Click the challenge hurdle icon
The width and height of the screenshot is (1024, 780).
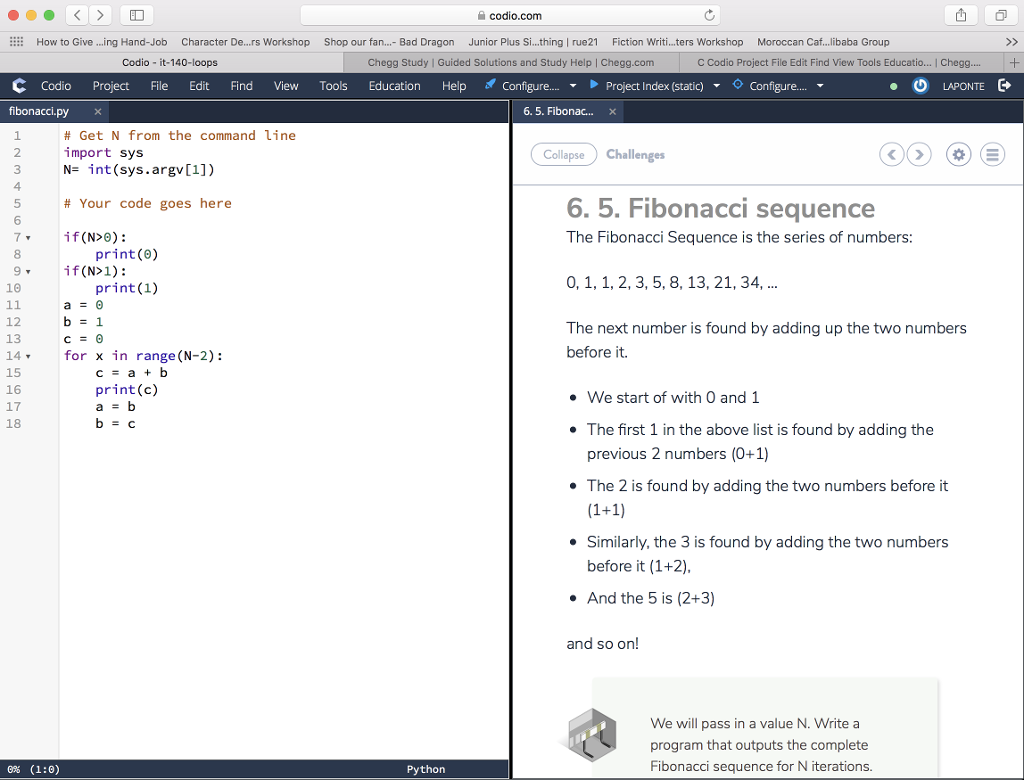(590, 735)
